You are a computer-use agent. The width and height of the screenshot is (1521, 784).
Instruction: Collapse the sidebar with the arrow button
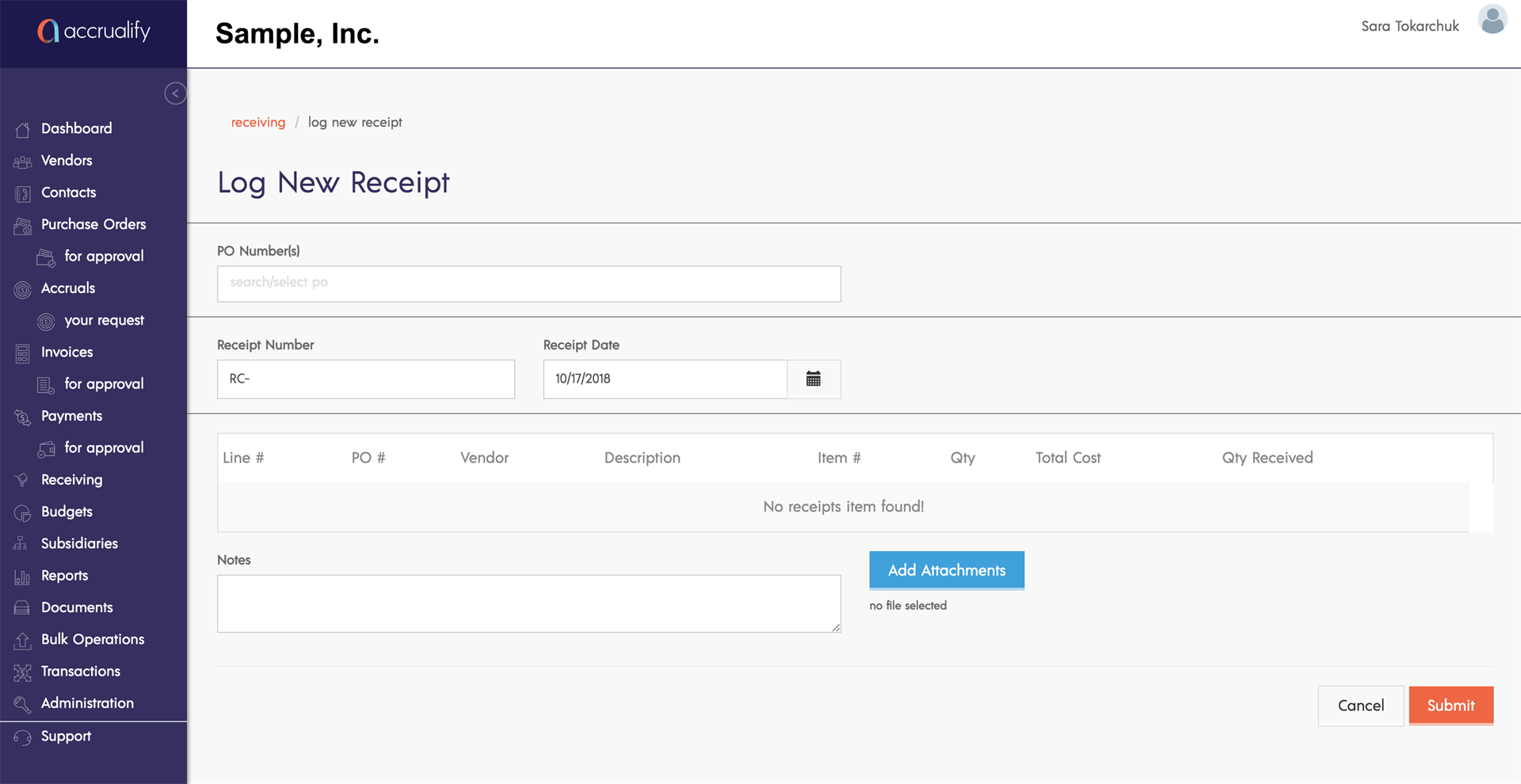[175, 93]
